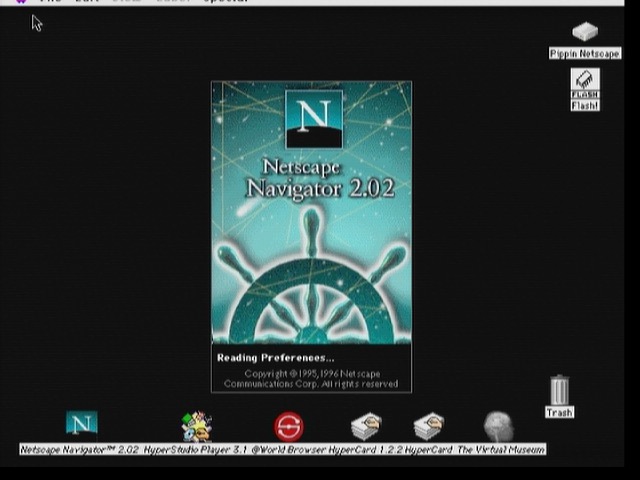Select the Netscape Navigator 2.02 desktop icon
This screenshot has width=640, height=480.
pyautogui.click(x=82, y=423)
